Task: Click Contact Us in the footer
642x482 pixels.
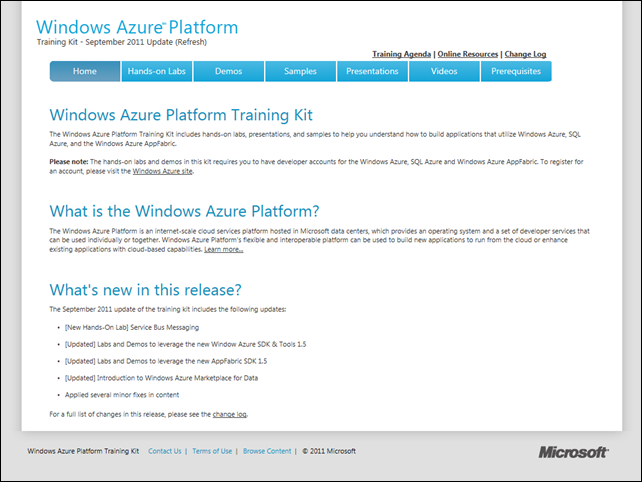Action: click(x=165, y=451)
